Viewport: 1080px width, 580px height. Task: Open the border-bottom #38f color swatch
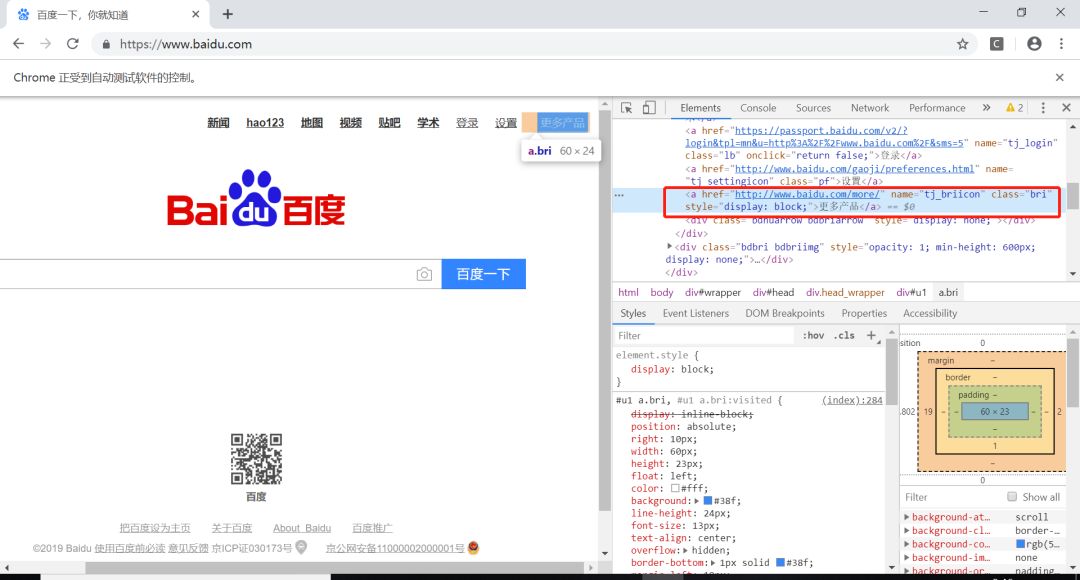click(780, 563)
